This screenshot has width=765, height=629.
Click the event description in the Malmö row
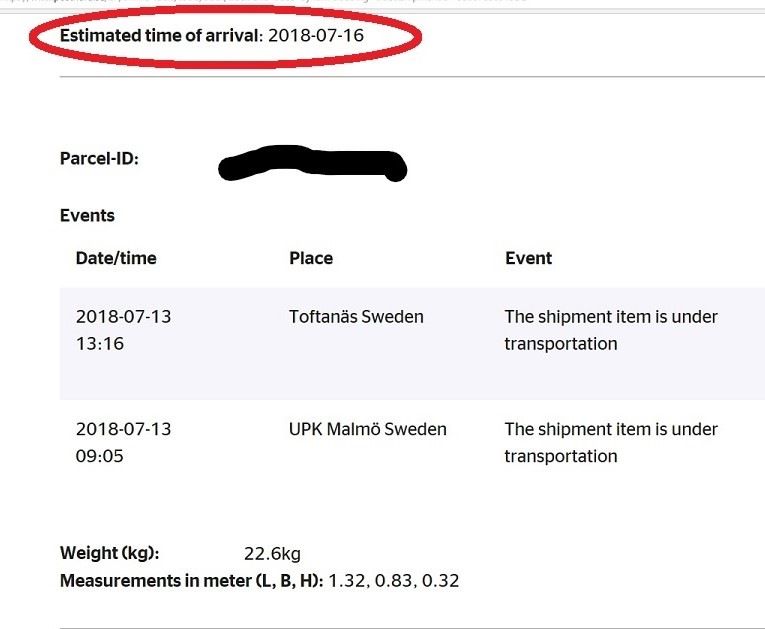click(x=611, y=442)
